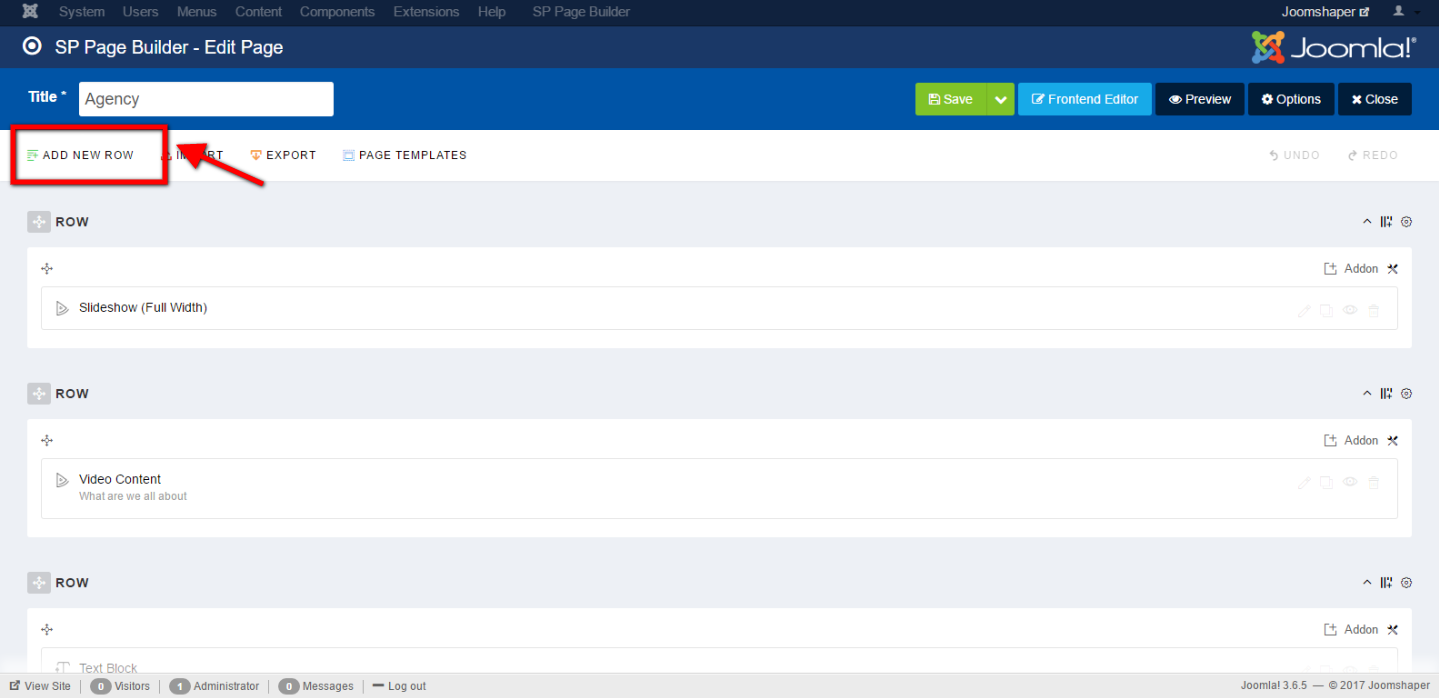Open row settings gear of the Slideshow row
The width and height of the screenshot is (1439, 698).
click(x=1406, y=222)
